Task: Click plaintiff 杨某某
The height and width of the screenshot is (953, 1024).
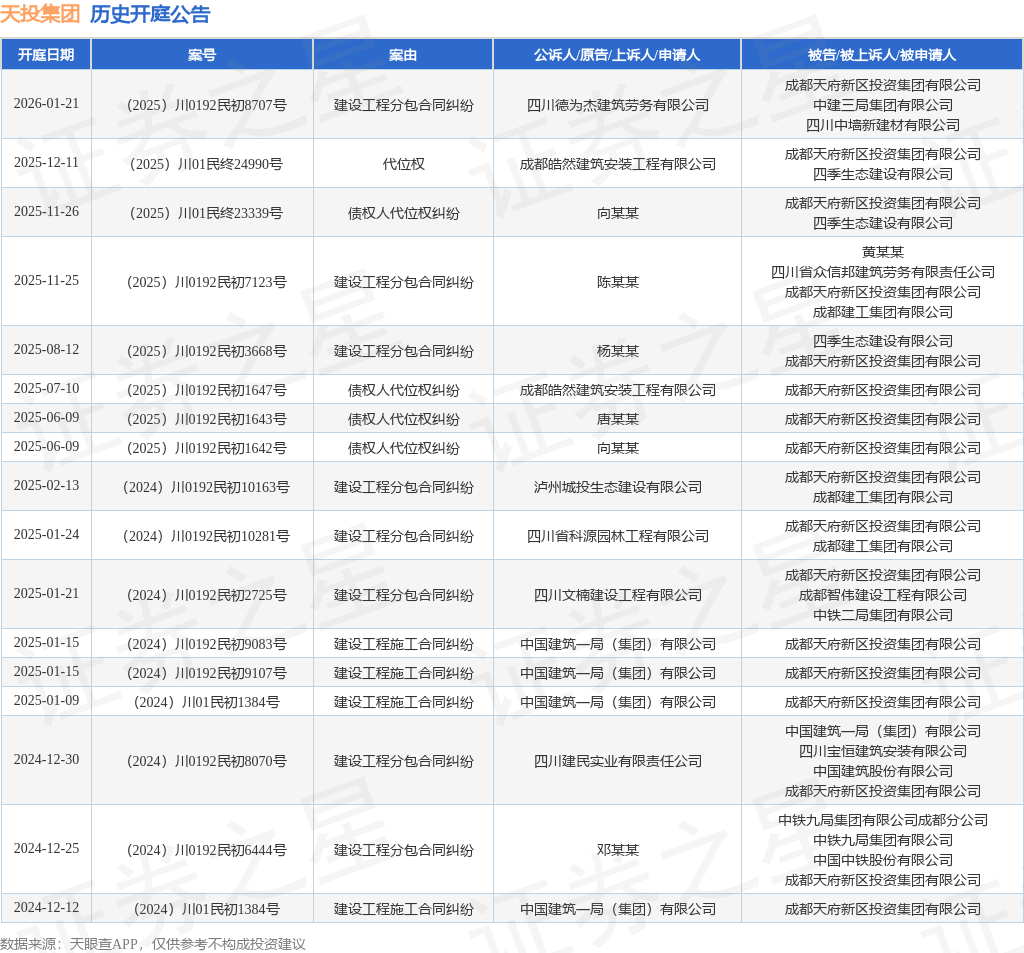Action: (618, 351)
